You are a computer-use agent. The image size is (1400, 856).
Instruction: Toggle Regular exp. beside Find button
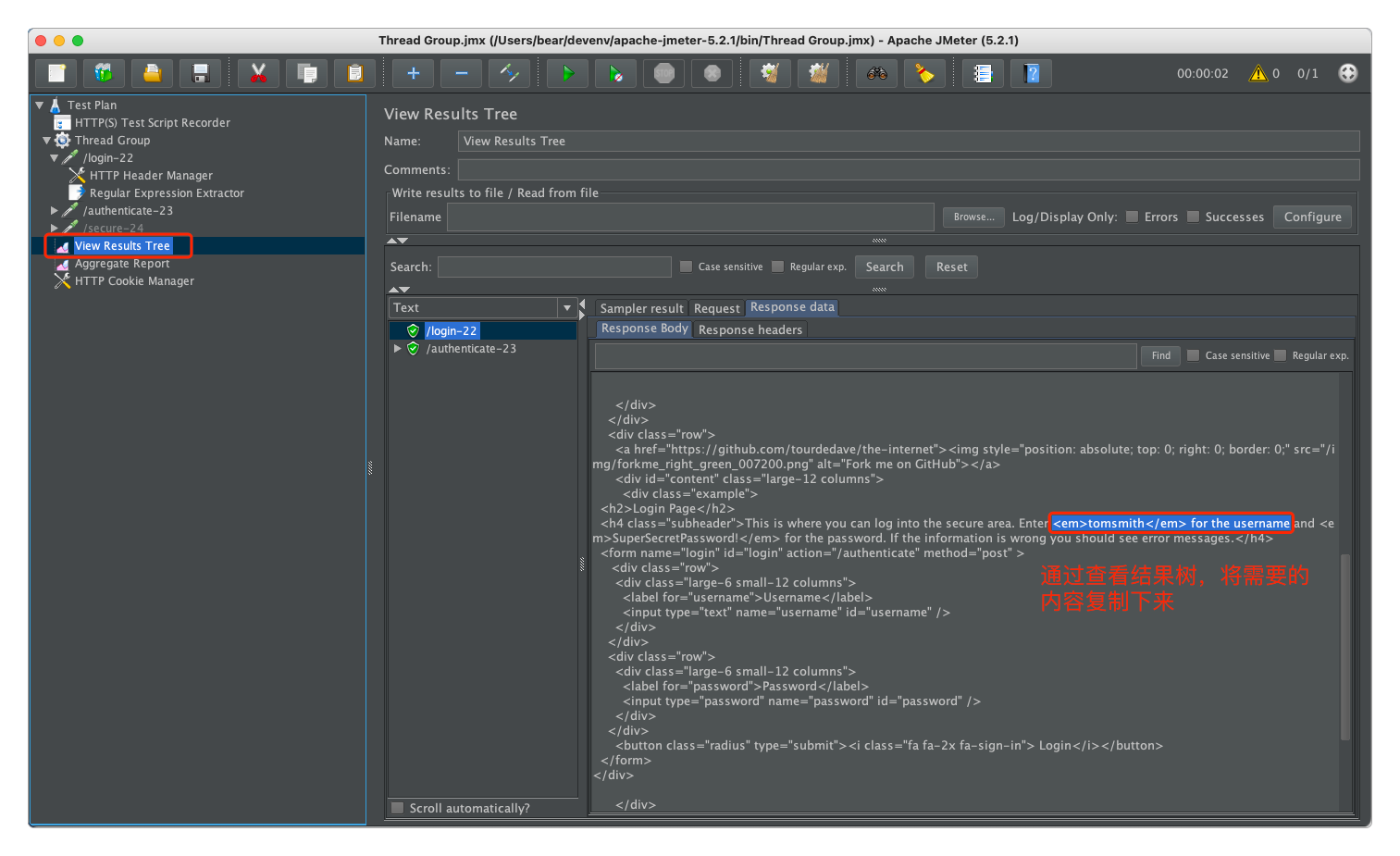click(x=1280, y=355)
